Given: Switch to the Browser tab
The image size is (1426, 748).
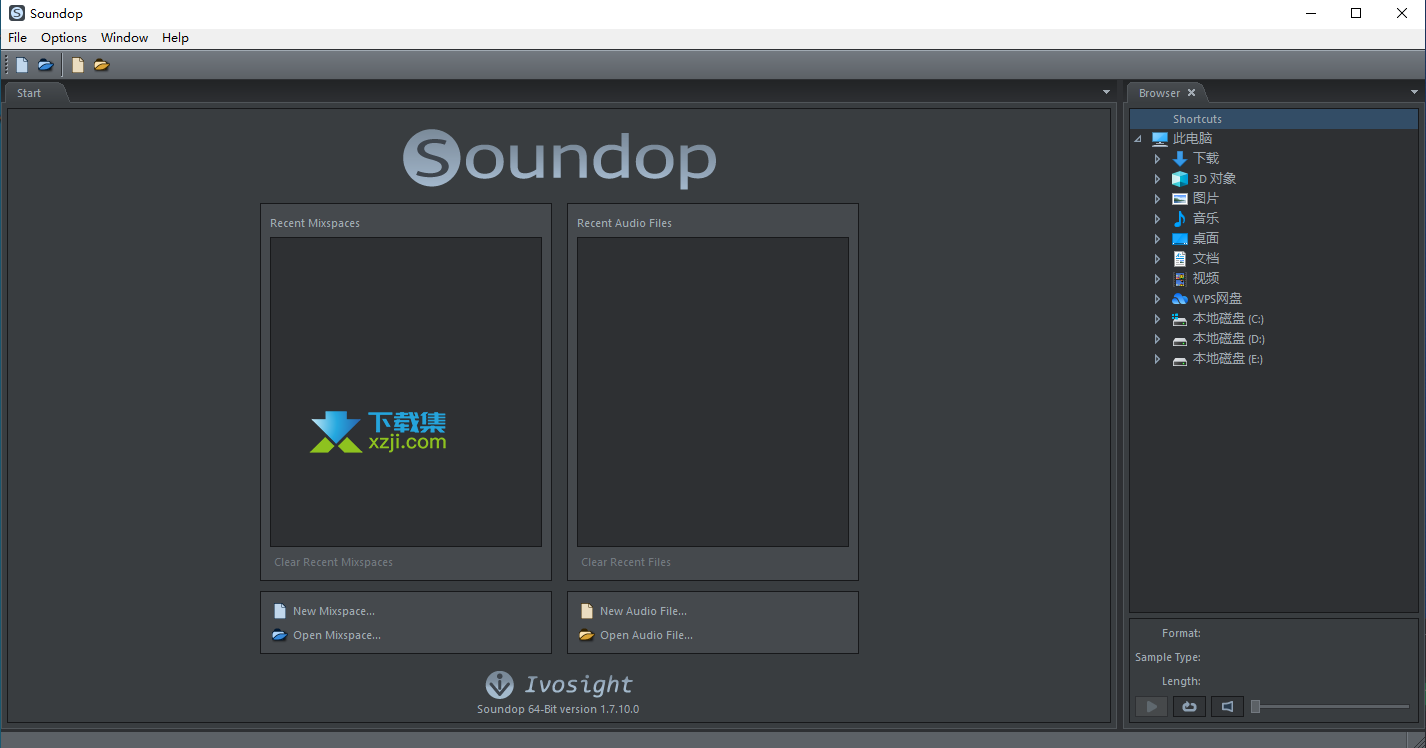Looking at the screenshot, I should (x=1159, y=93).
